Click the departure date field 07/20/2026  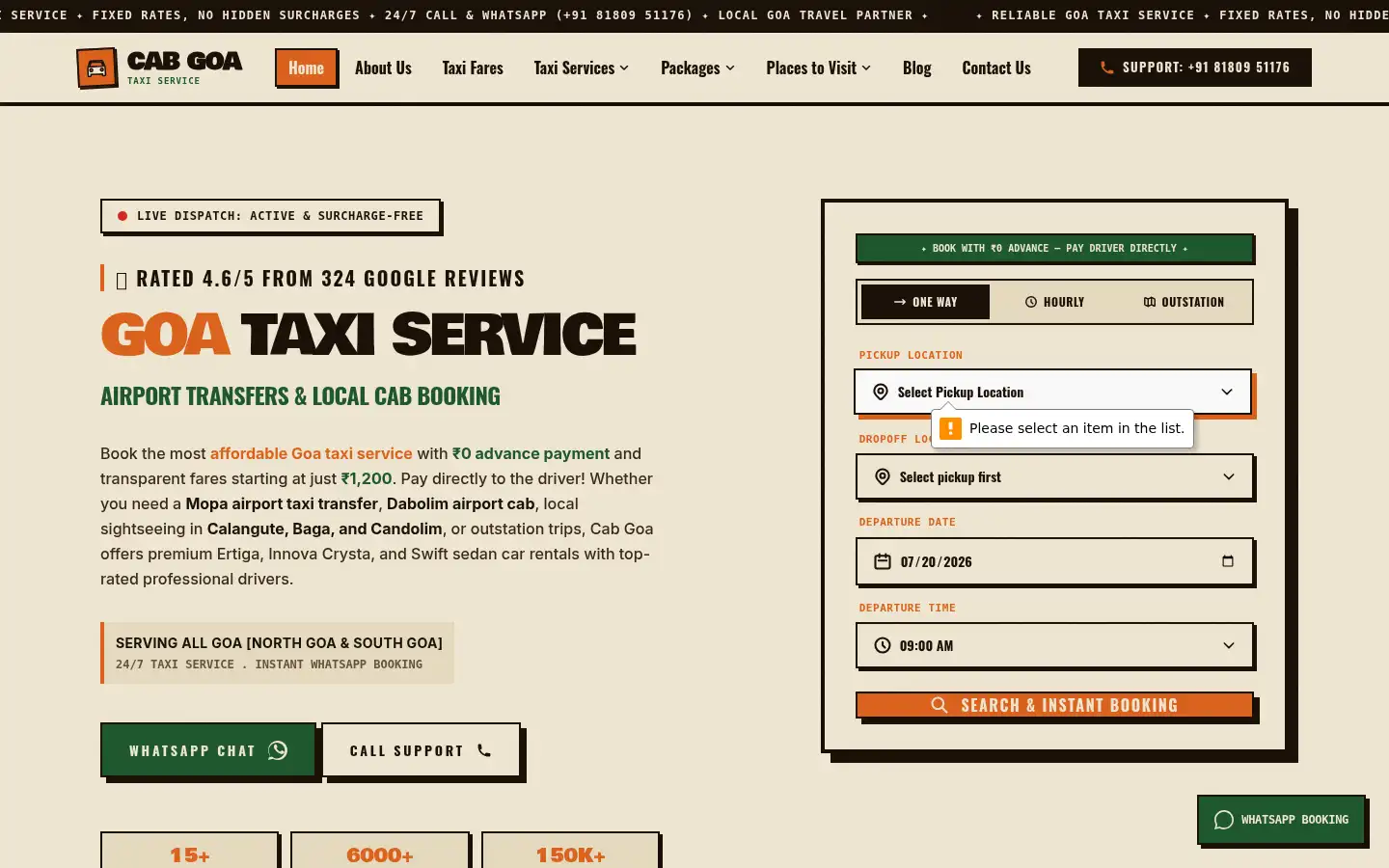tap(1055, 561)
